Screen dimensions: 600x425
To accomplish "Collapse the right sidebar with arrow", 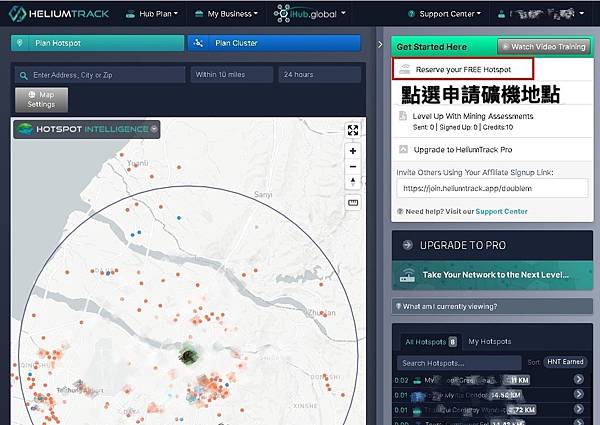I will click(x=380, y=45).
